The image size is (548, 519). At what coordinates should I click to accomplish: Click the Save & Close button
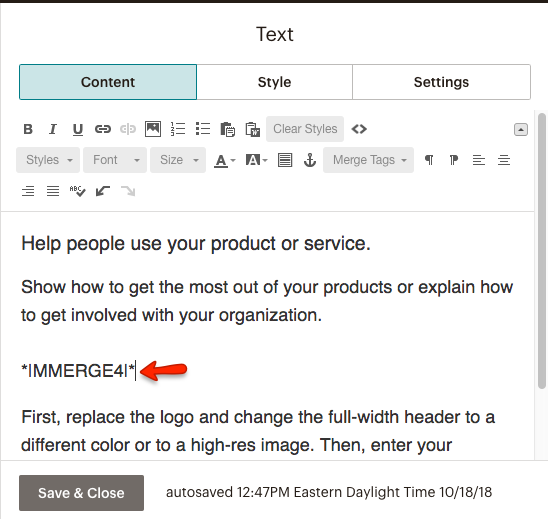pos(81,493)
